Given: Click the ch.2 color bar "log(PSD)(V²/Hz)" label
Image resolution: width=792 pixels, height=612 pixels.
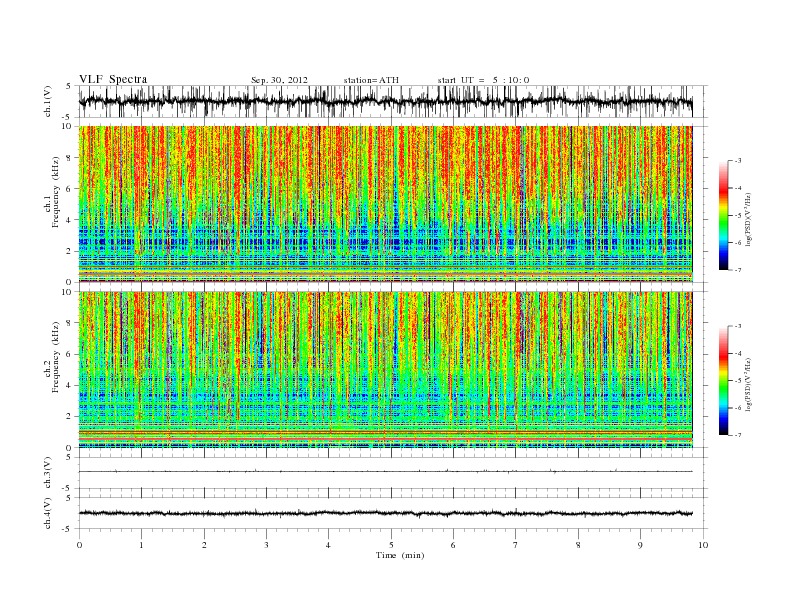Looking at the screenshot, I should [x=748, y=385].
